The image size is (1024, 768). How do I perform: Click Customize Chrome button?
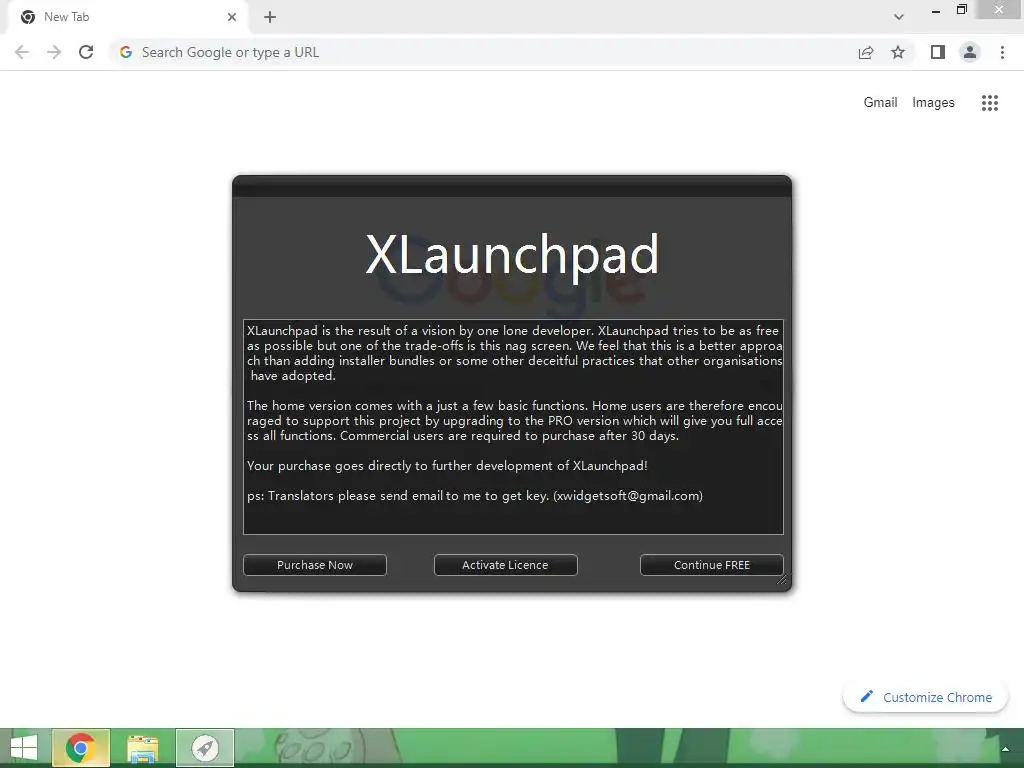click(926, 697)
